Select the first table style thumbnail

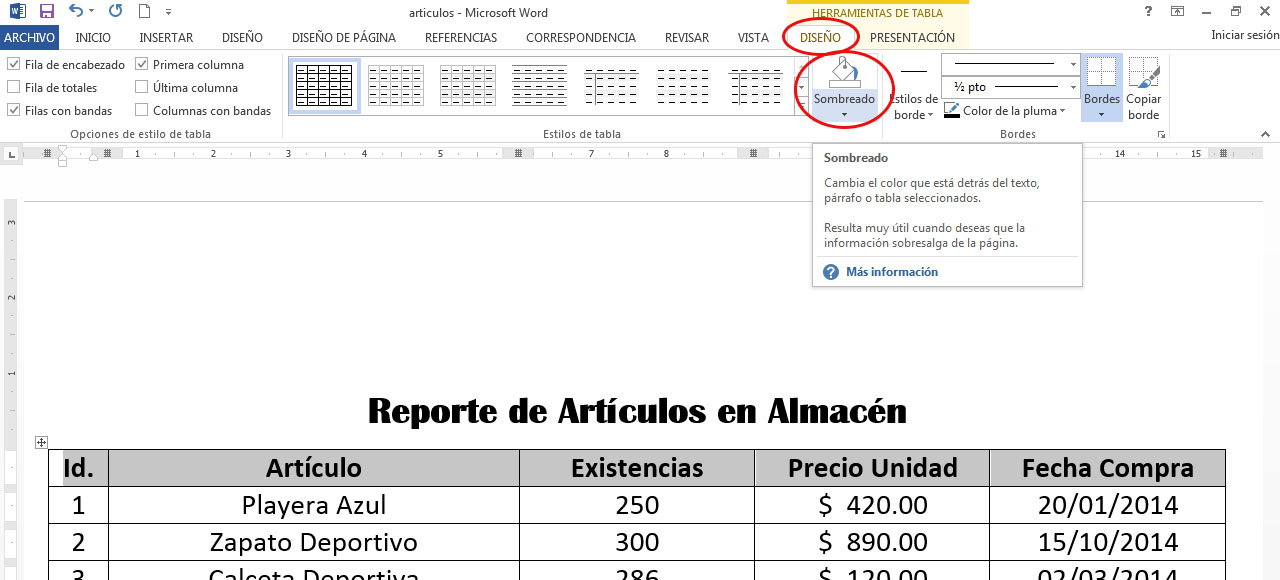point(324,85)
